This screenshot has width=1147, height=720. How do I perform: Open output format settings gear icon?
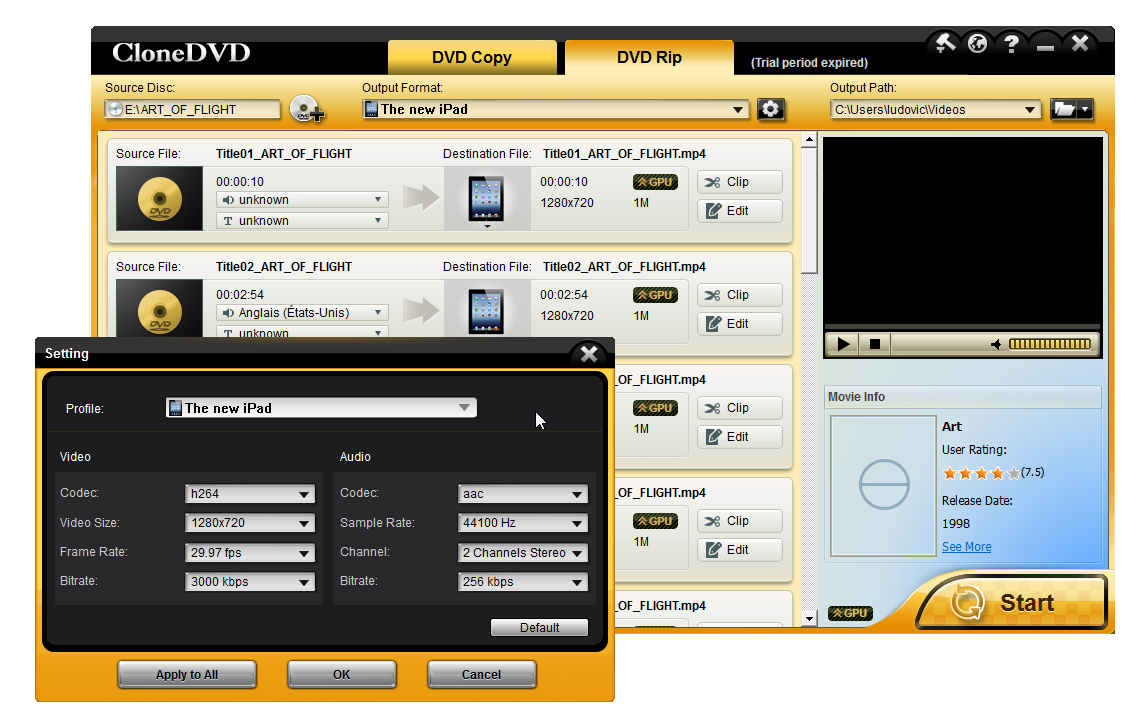click(x=770, y=110)
